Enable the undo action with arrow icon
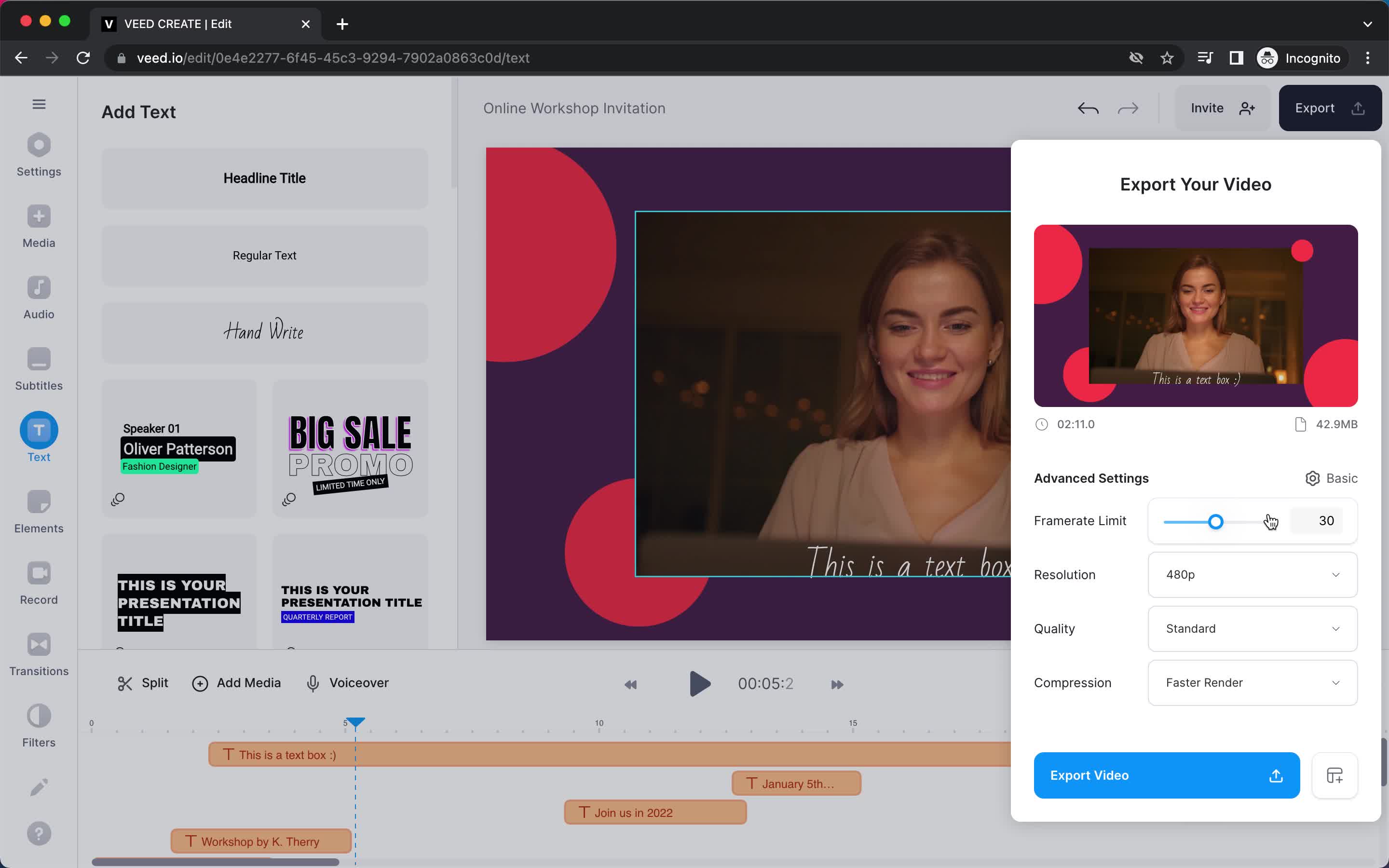1389x868 pixels. [x=1088, y=108]
